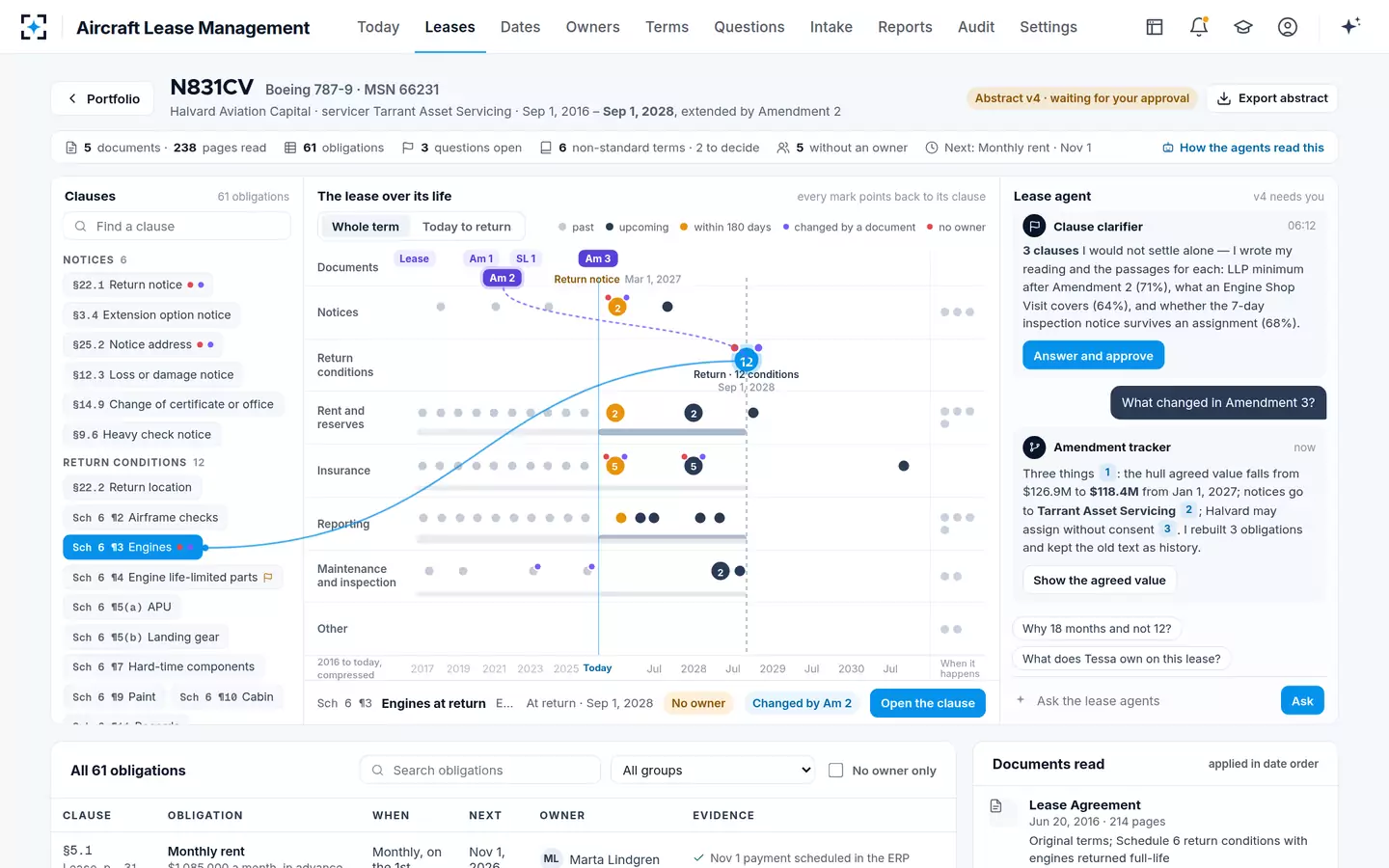Click the people icon beside without an owner
The height and width of the screenshot is (868, 1389).
point(783,148)
